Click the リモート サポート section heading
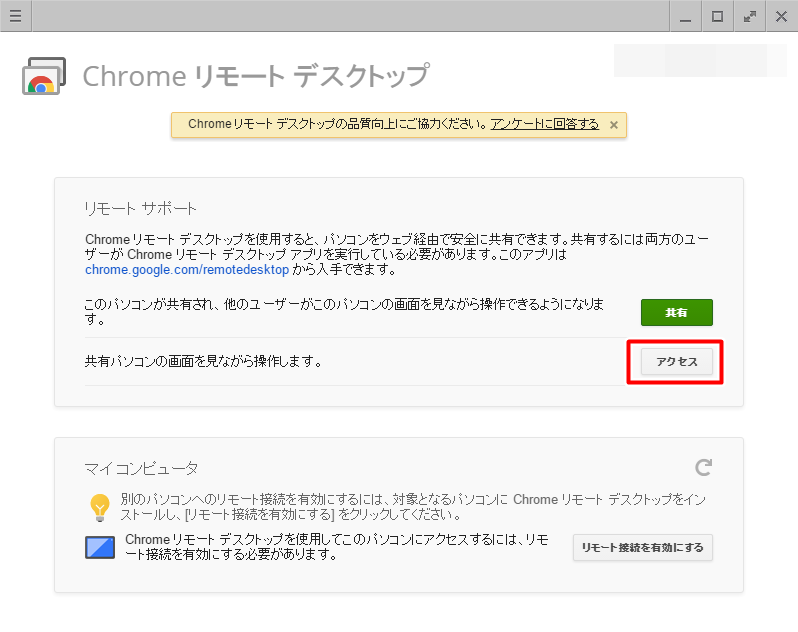The image size is (798, 632). [x=140, y=209]
